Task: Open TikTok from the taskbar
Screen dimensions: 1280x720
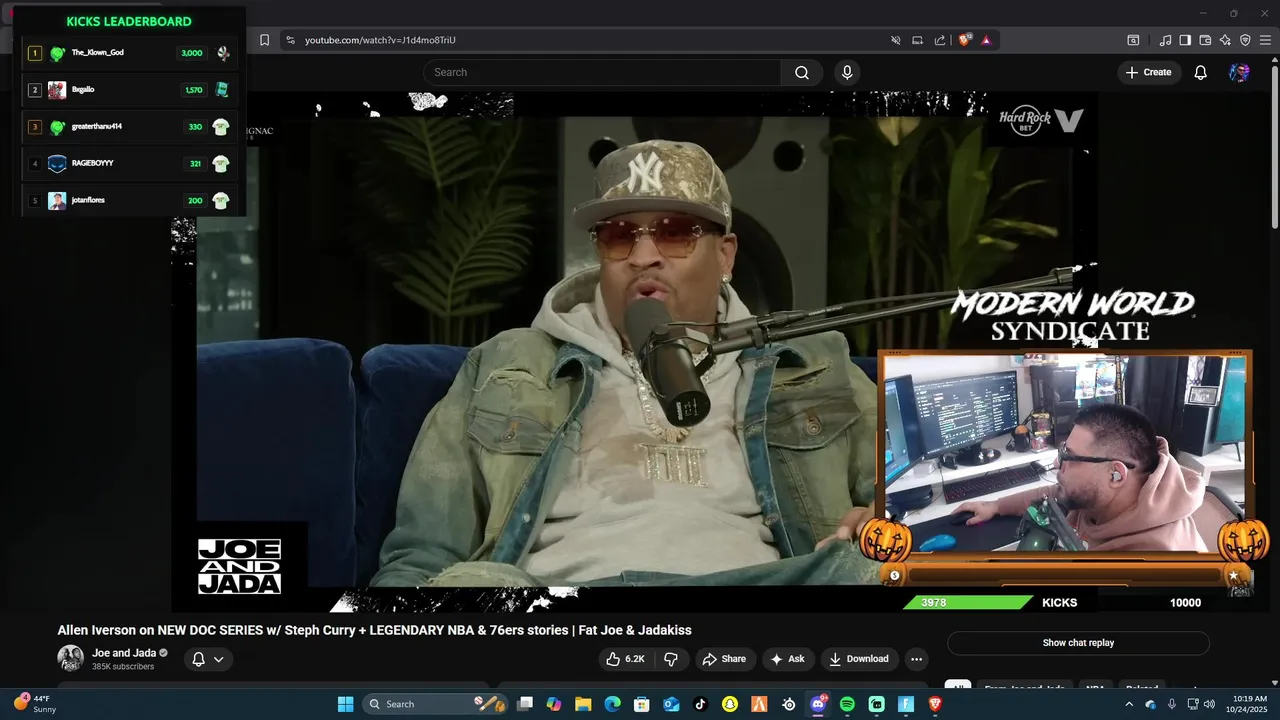Action: tap(700, 704)
